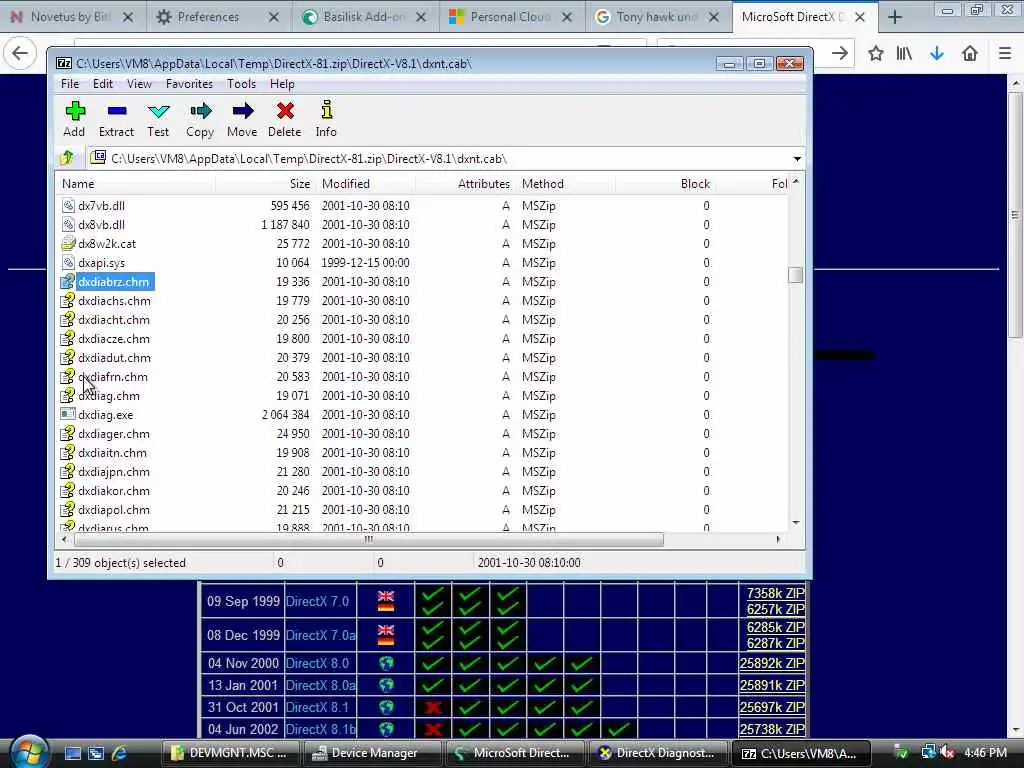Click the file list horizontal scrollbar
The height and width of the screenshot is (768, 1024).
(369, 539)
